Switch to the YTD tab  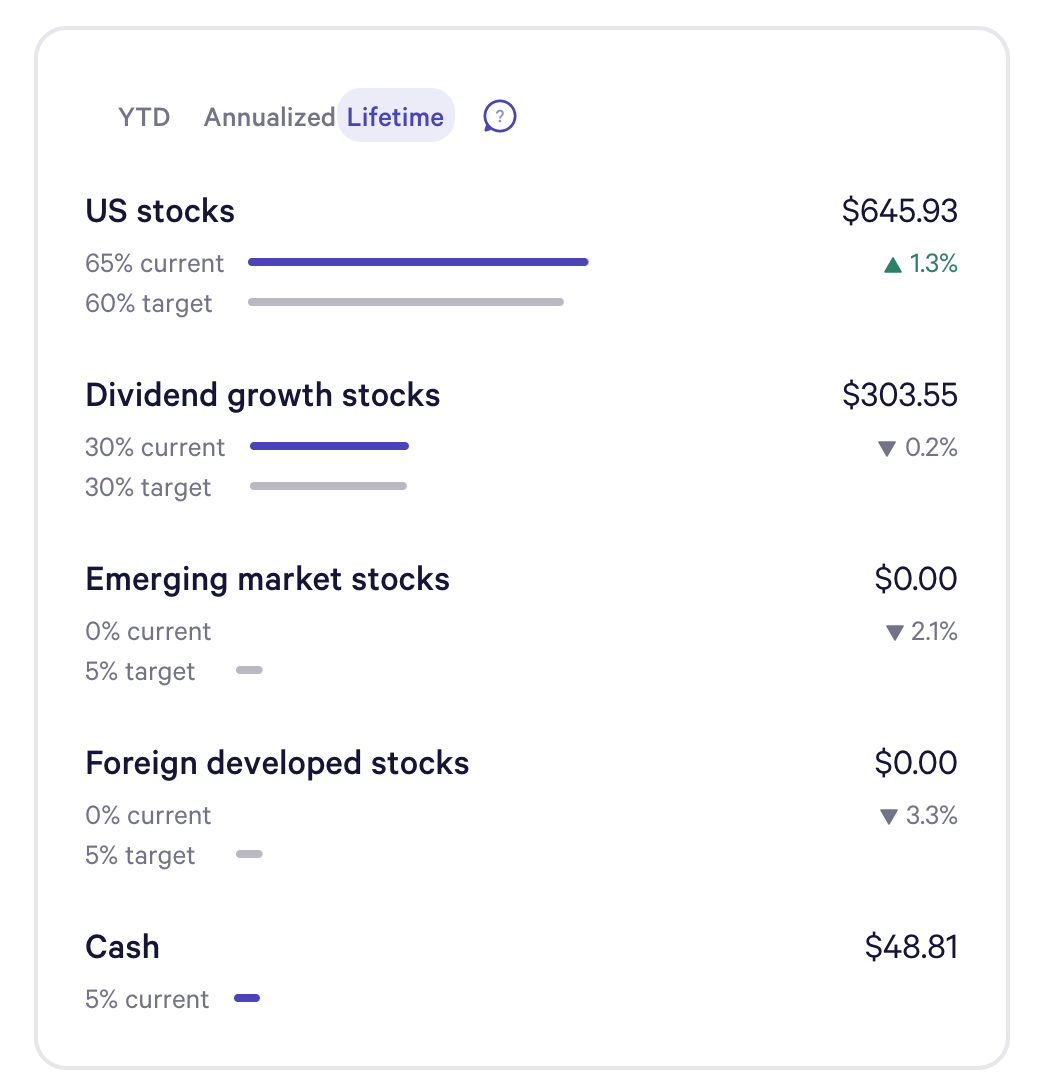pos(144,117)
